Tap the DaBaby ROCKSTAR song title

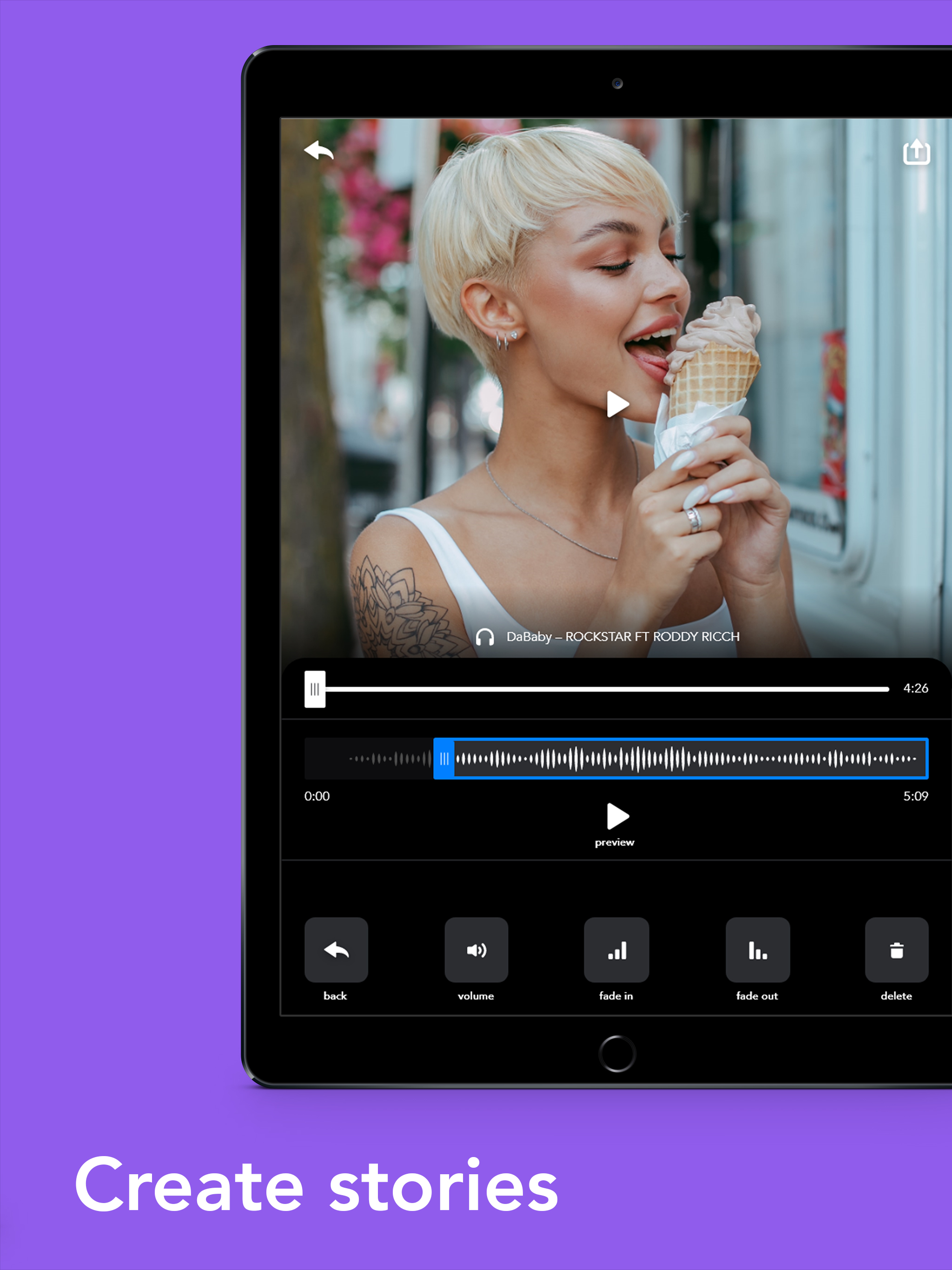(x=622, y=637)
